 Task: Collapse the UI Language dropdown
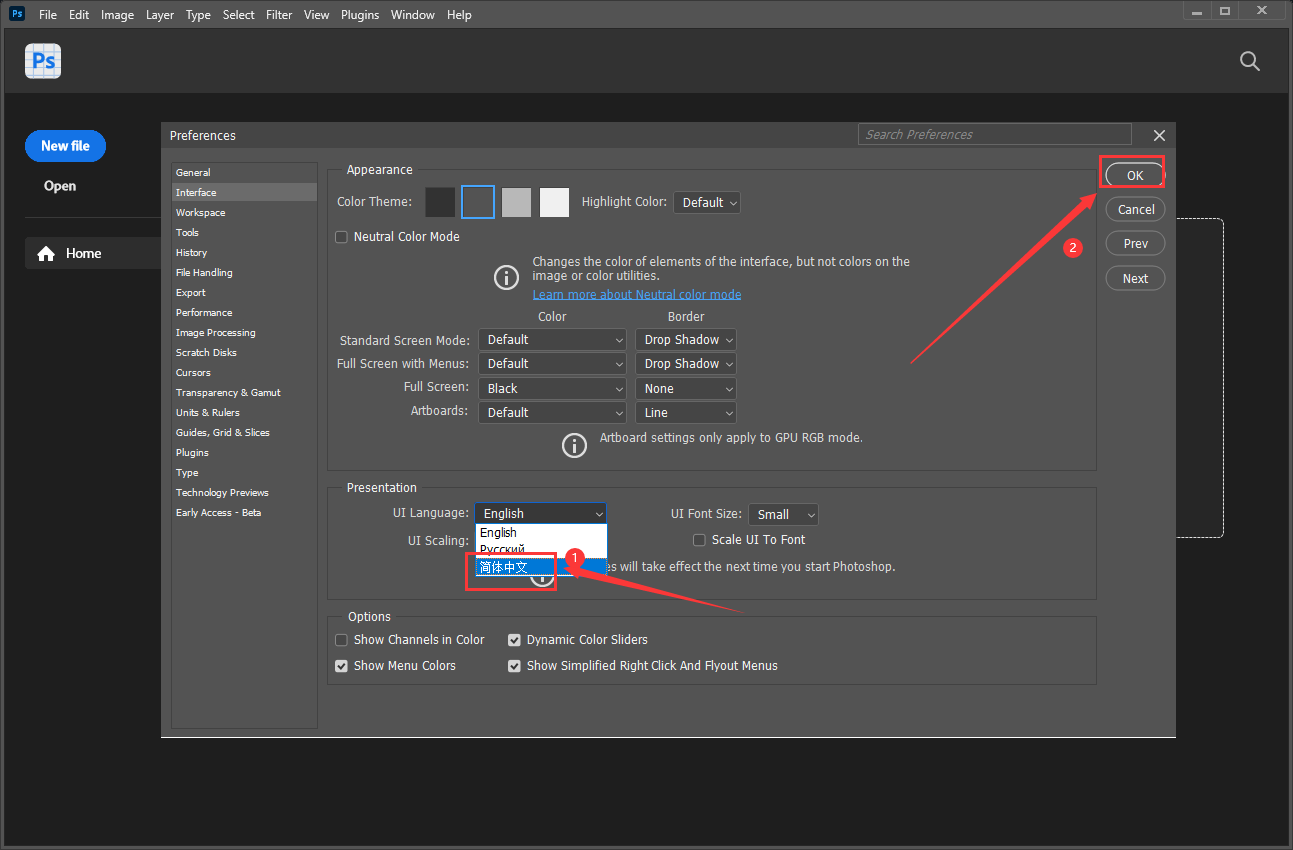click(540, 514)
